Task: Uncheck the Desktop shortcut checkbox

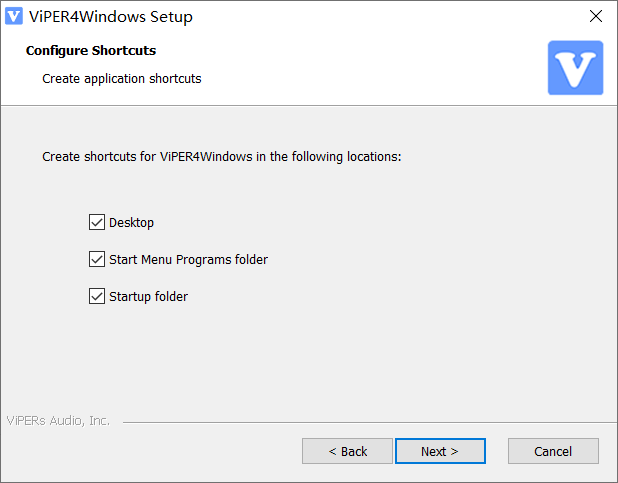Action: click(x=97, y=222)
